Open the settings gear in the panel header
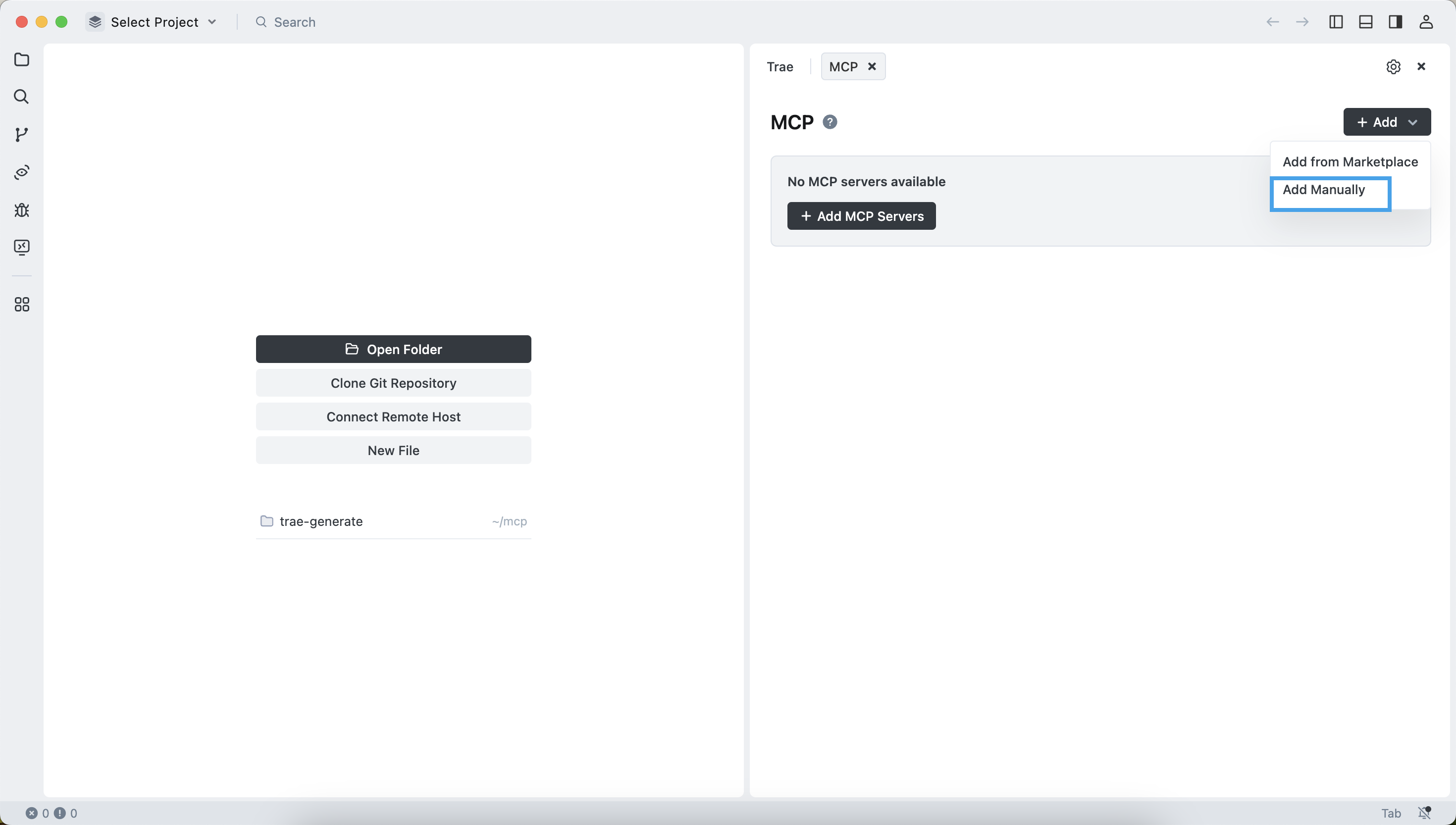Screen dimensions: 1456x825 point(1393,67)
